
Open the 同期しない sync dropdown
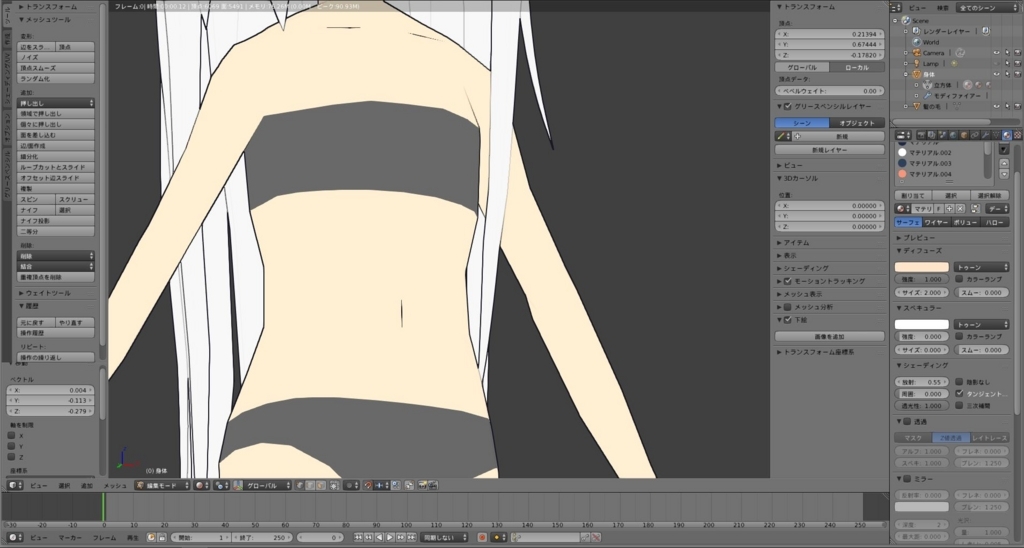click(x=445, y=538)
